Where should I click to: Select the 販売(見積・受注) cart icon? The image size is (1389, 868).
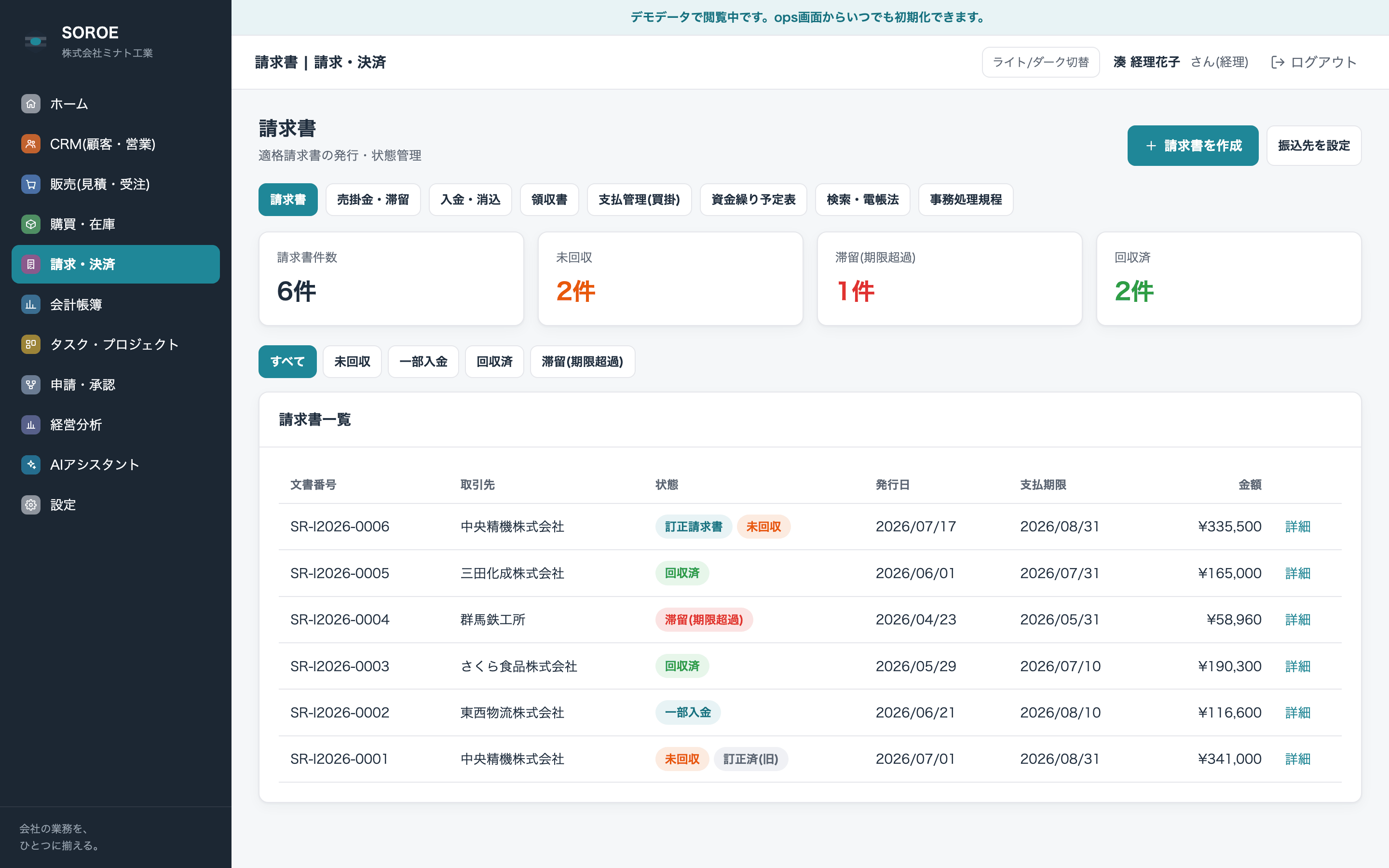pos(30,184)
